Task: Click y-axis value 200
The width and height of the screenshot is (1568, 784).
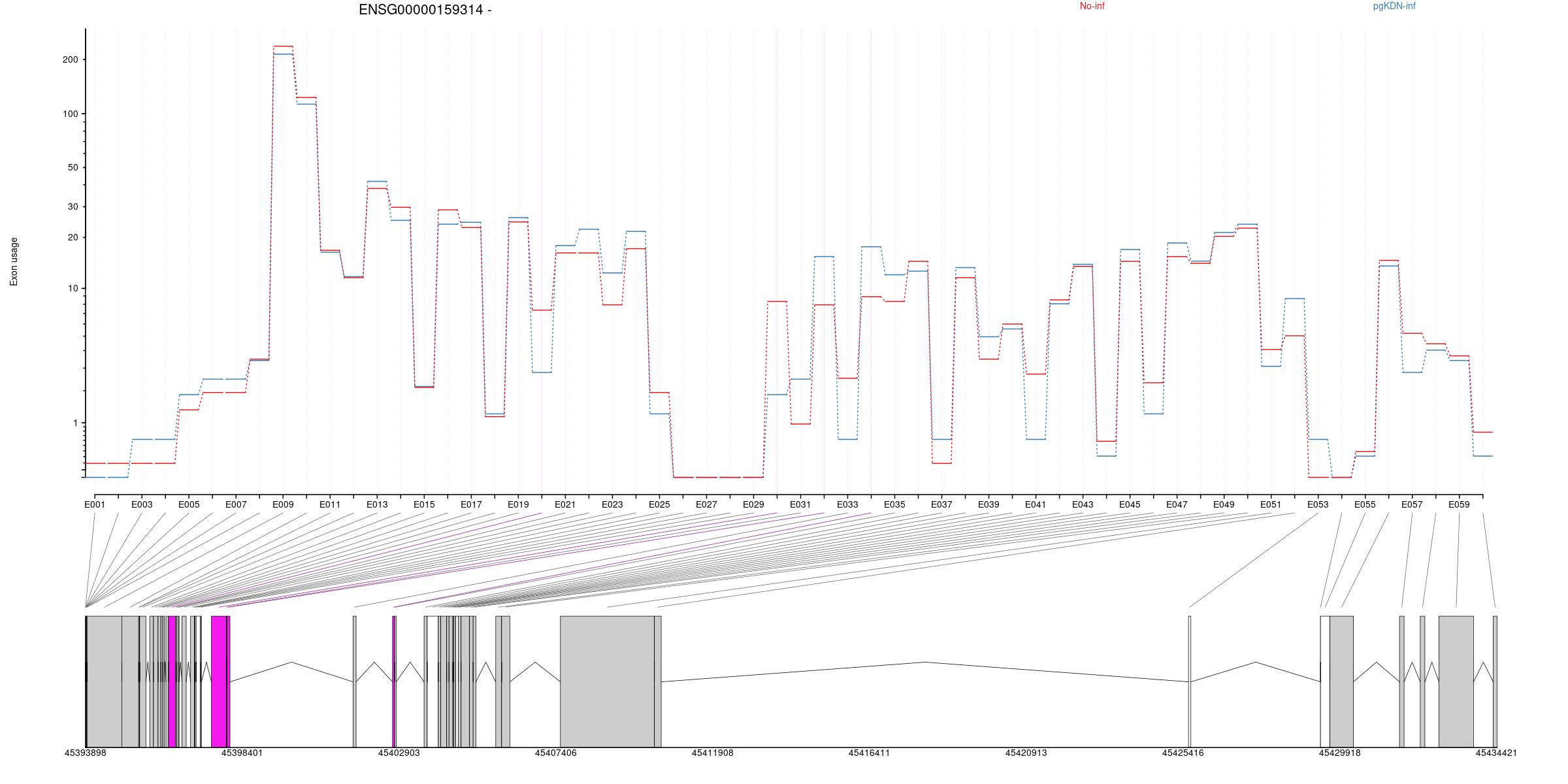Action: [x=70, y=59]
